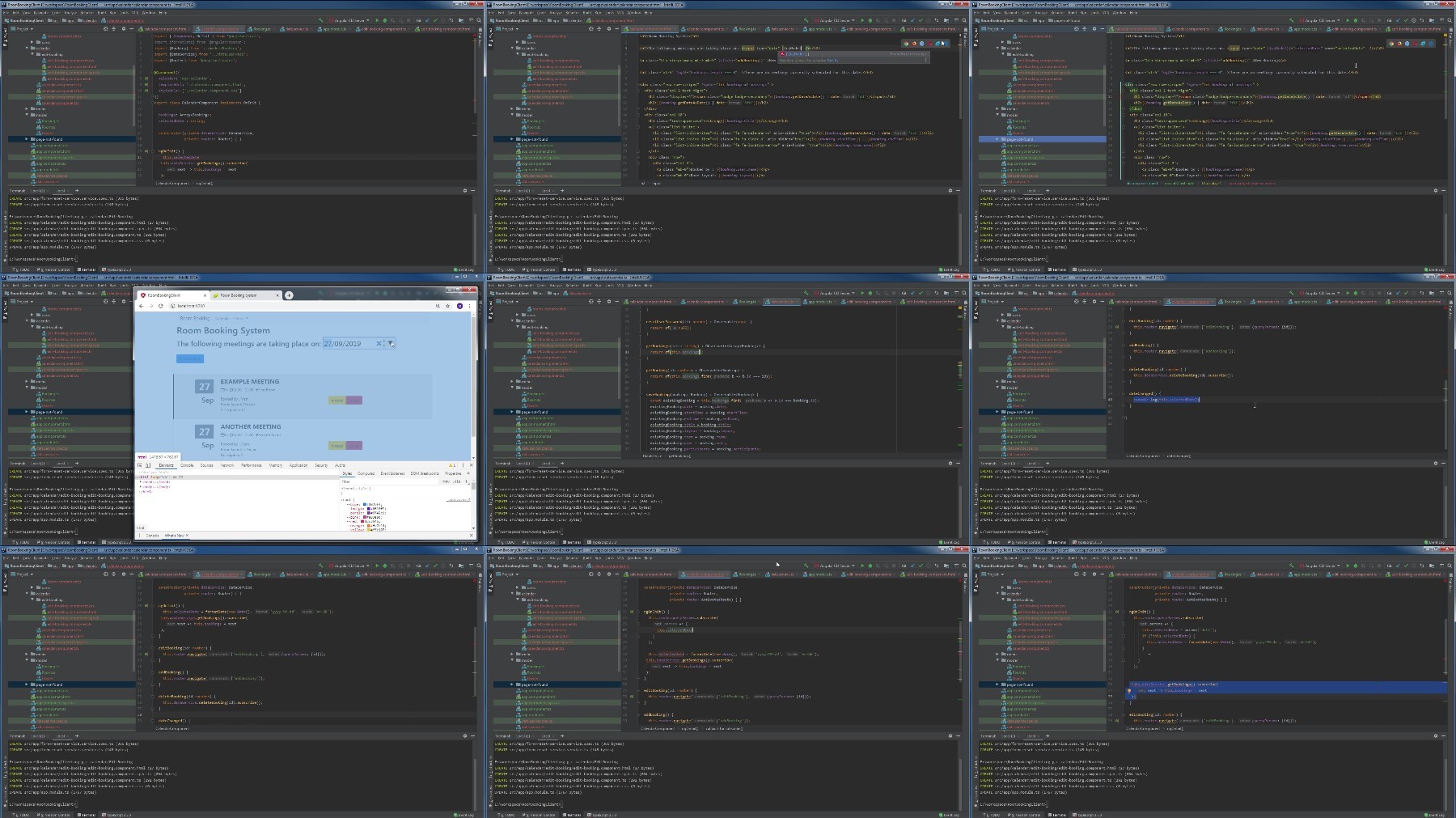
Task: Click the --indigo color swatch in Styles
Action: pyautogui.click(x=368, y=509)
